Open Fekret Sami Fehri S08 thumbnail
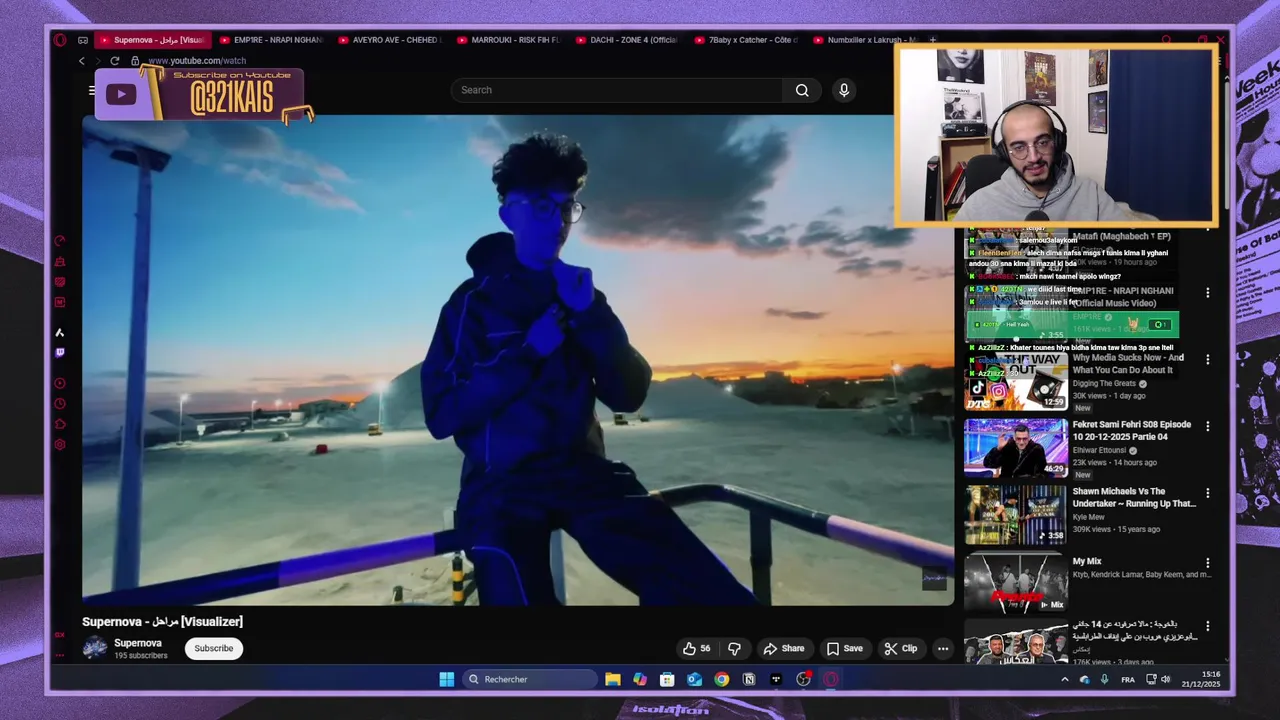Image resolution: width=1280 pixels, height=720 pixels. click(1016, 447)
